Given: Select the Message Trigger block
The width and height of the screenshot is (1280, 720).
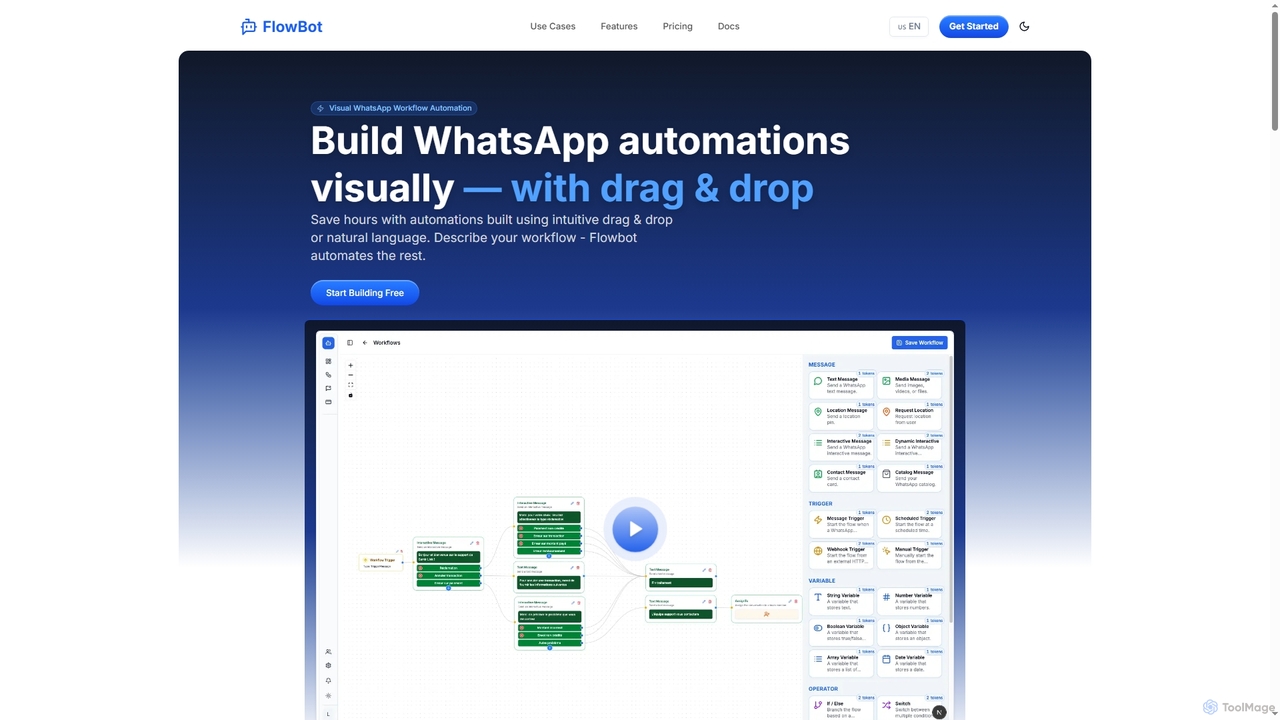Looking at the screenshot, I should point(842,524).
